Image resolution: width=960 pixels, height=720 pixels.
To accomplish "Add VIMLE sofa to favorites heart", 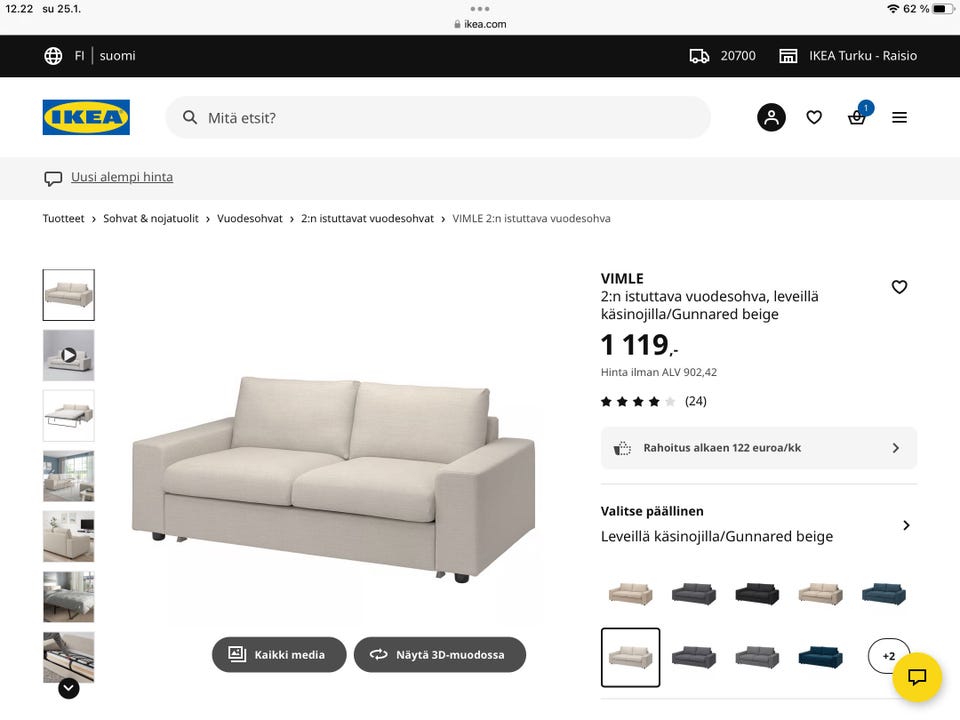I will [x=899, y=287].
